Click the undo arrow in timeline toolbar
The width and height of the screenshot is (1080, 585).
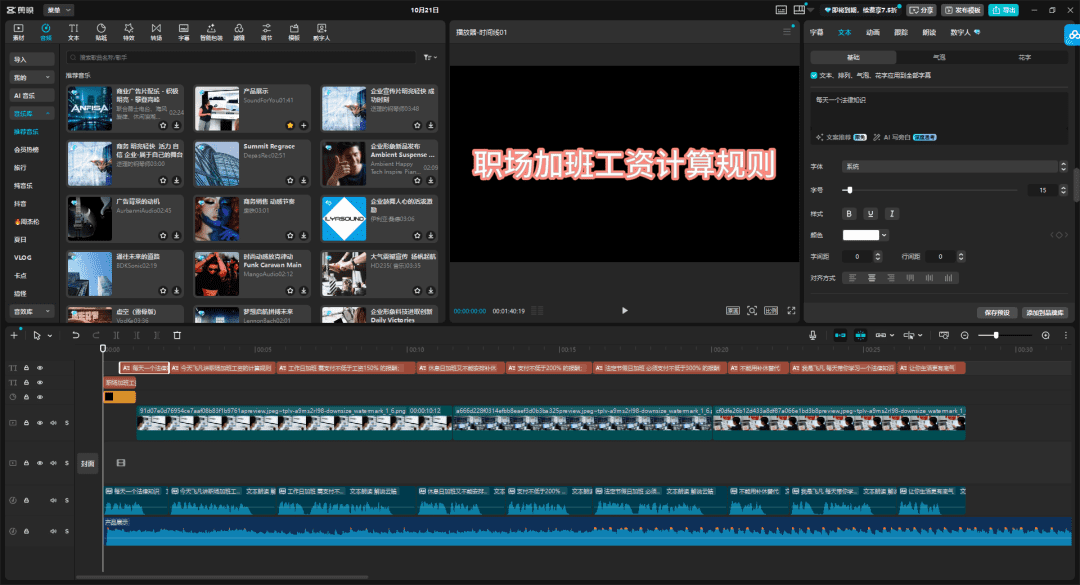pos(75,335)
